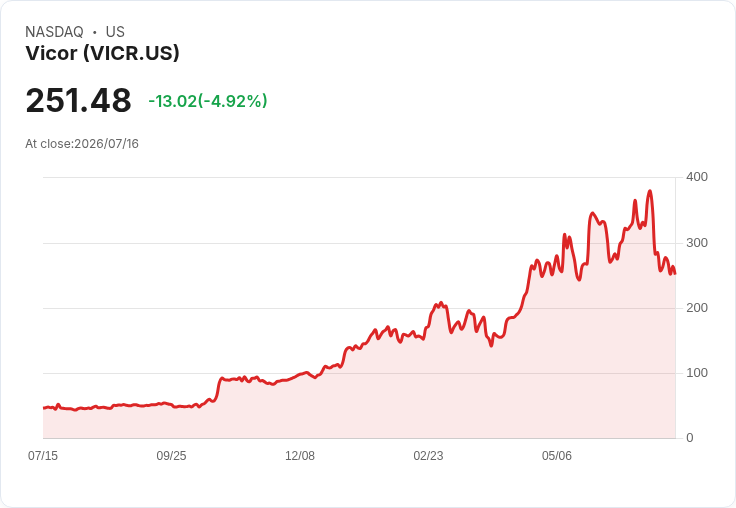The width and height of the screenshot is (736, 508).
Task: Click the current price 251.48
Action: (x=78, y=100)
